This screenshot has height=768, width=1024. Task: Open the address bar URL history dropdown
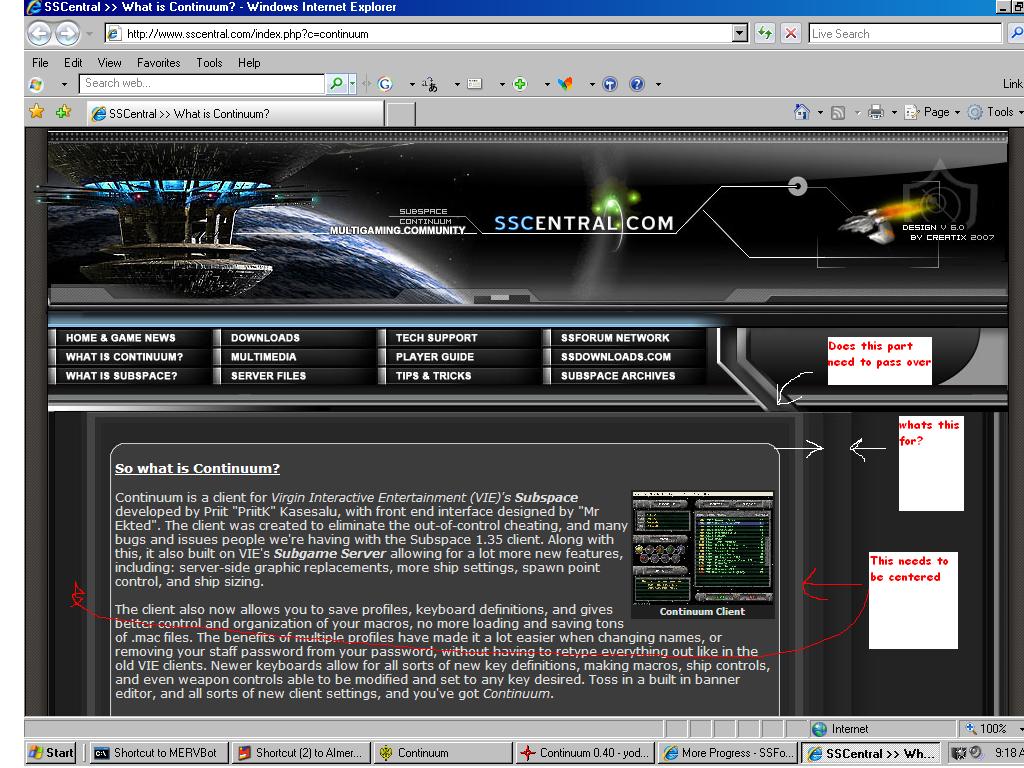740,33
